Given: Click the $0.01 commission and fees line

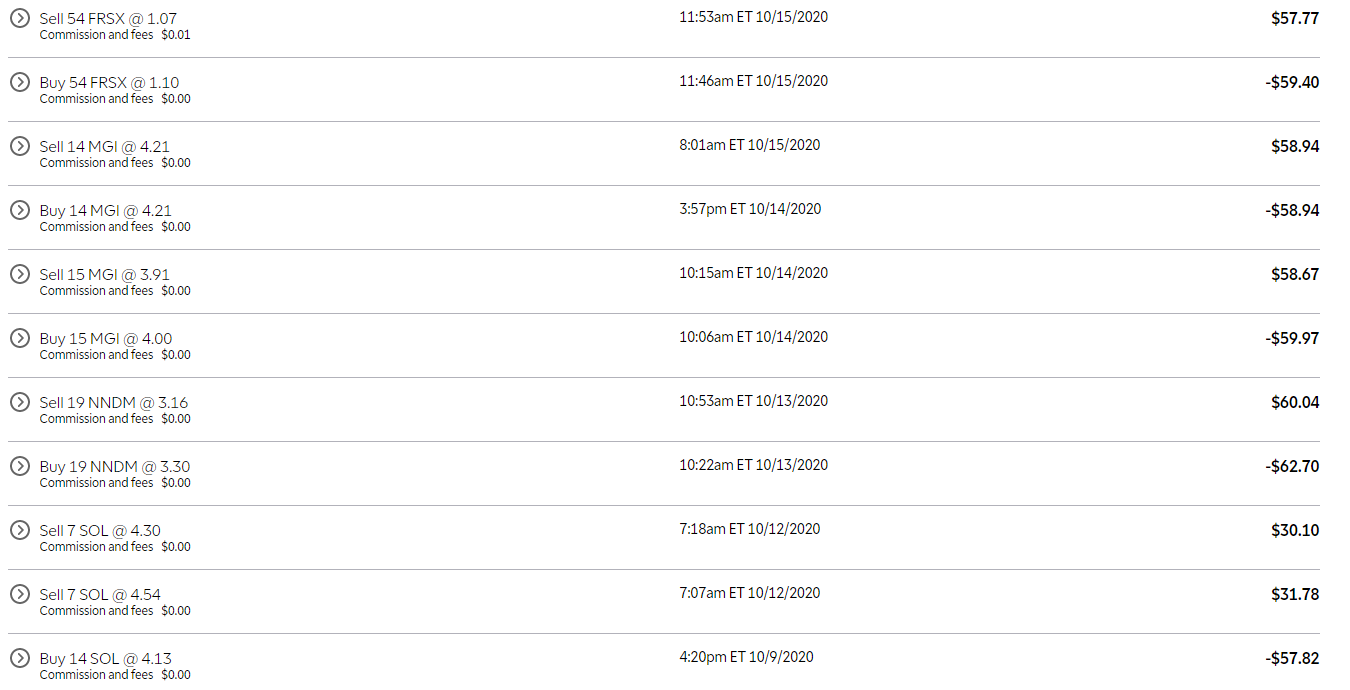Looking at the screenshot, I should click(x=115, y=35).
